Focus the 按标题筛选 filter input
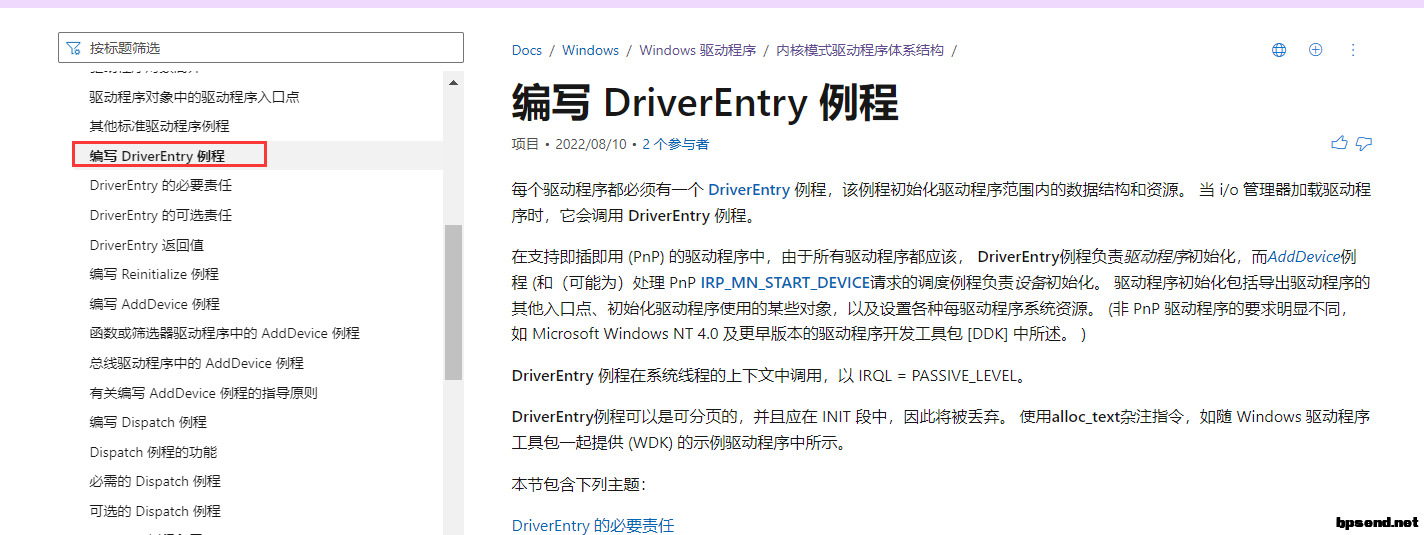The width and height of the screenshot is (1424, 535). coord(261,48)
